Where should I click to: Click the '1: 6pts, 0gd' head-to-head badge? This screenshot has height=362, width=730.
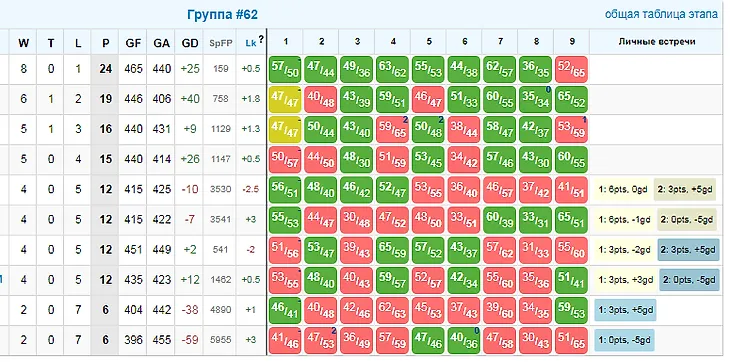[622, 189]
